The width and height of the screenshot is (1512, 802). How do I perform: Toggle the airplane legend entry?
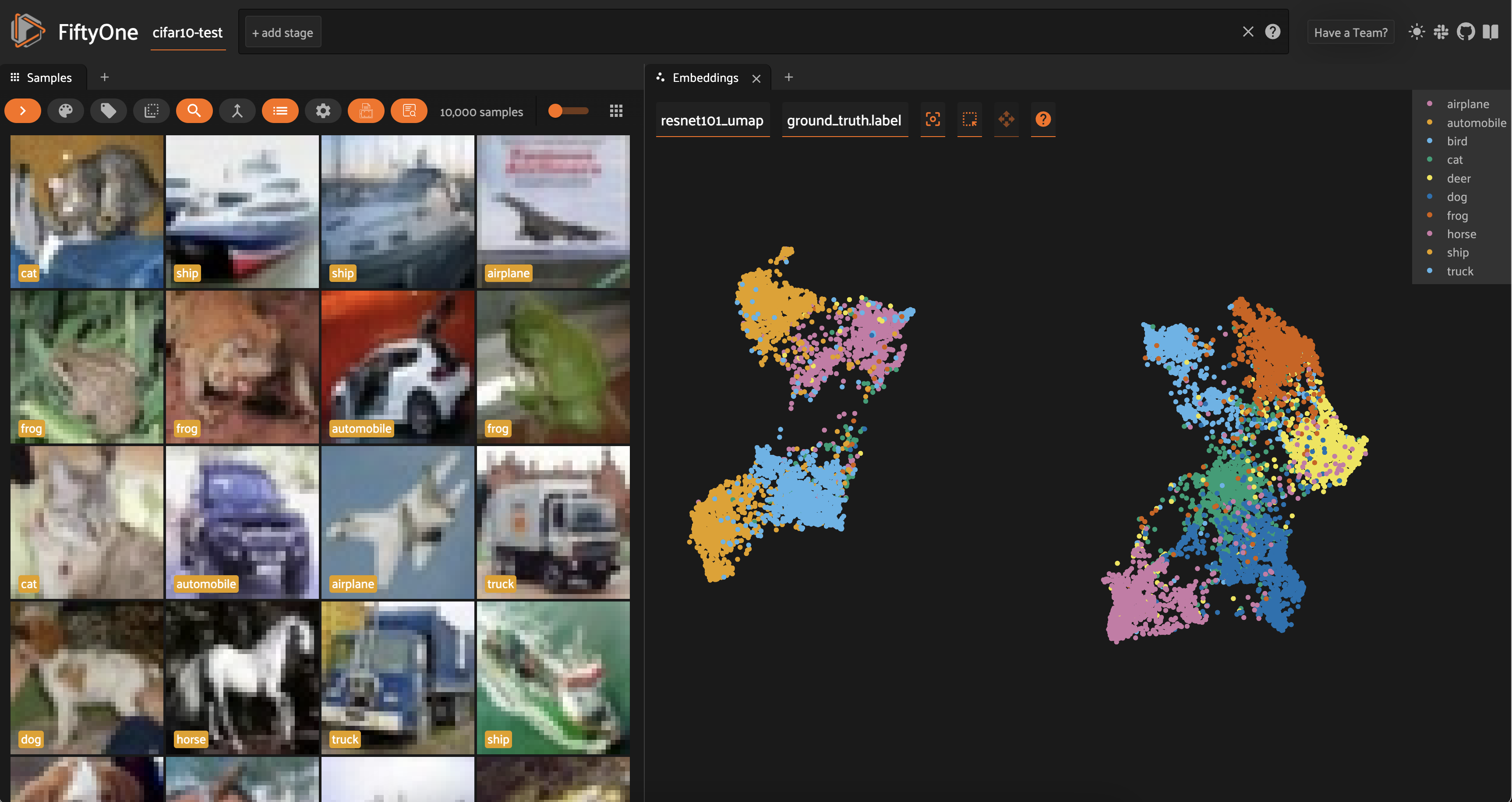(1467, 104)
